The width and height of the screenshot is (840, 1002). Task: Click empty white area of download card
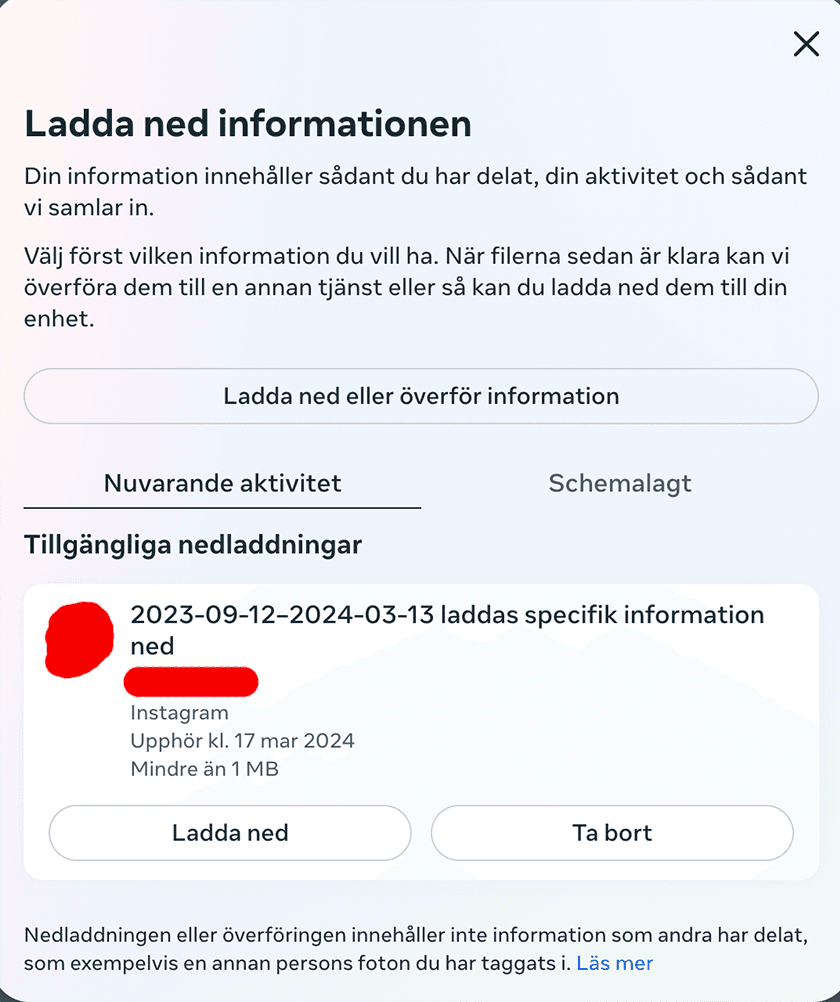[600, 730]
